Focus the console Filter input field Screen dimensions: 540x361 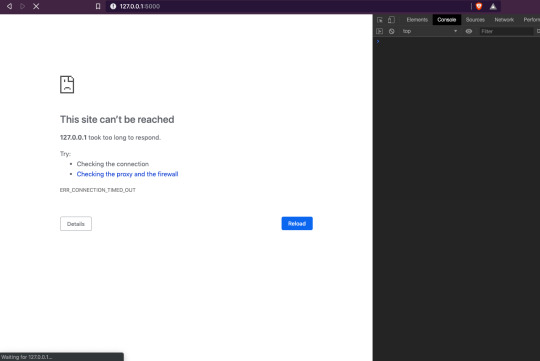506,31
